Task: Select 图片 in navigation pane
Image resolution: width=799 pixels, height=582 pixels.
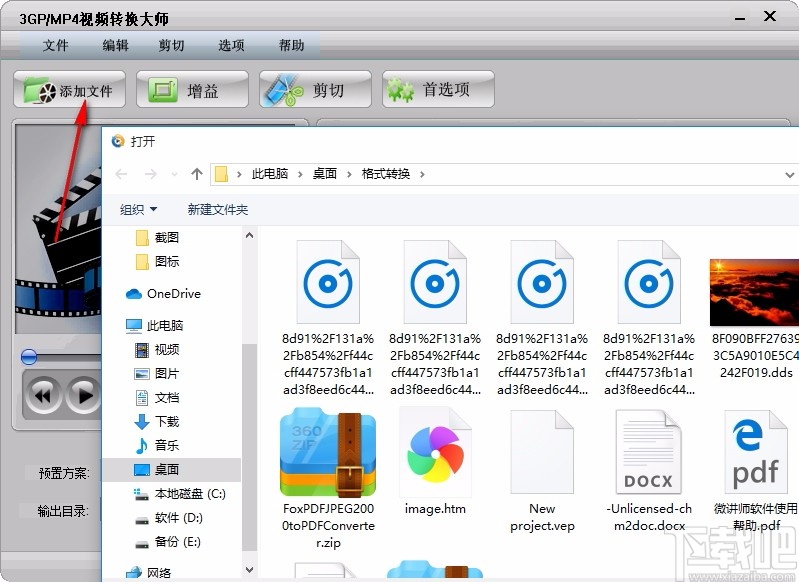Action: [x=157, y=373]
